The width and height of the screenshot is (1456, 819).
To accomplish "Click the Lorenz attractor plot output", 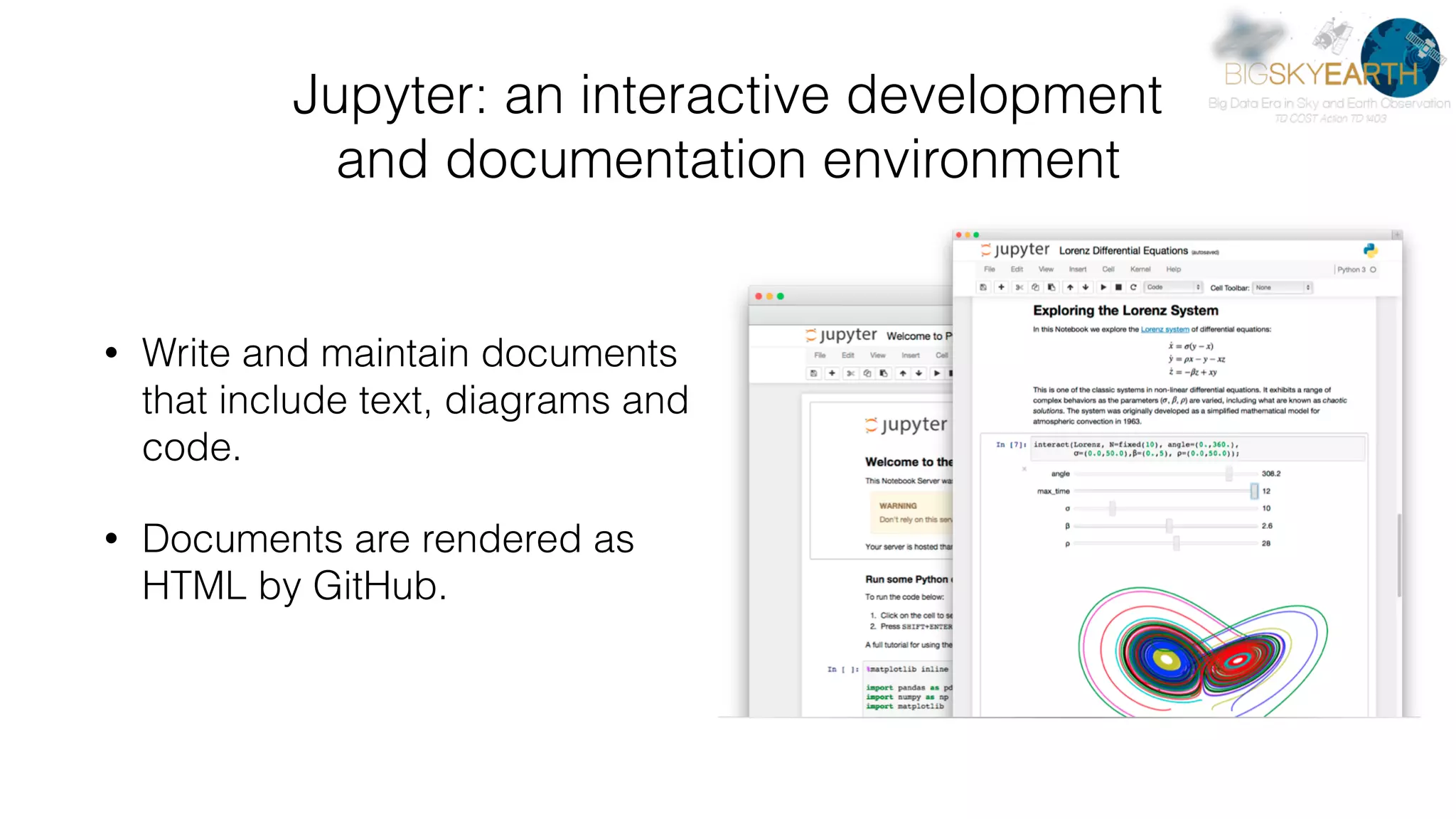I will click(1203, 651).
